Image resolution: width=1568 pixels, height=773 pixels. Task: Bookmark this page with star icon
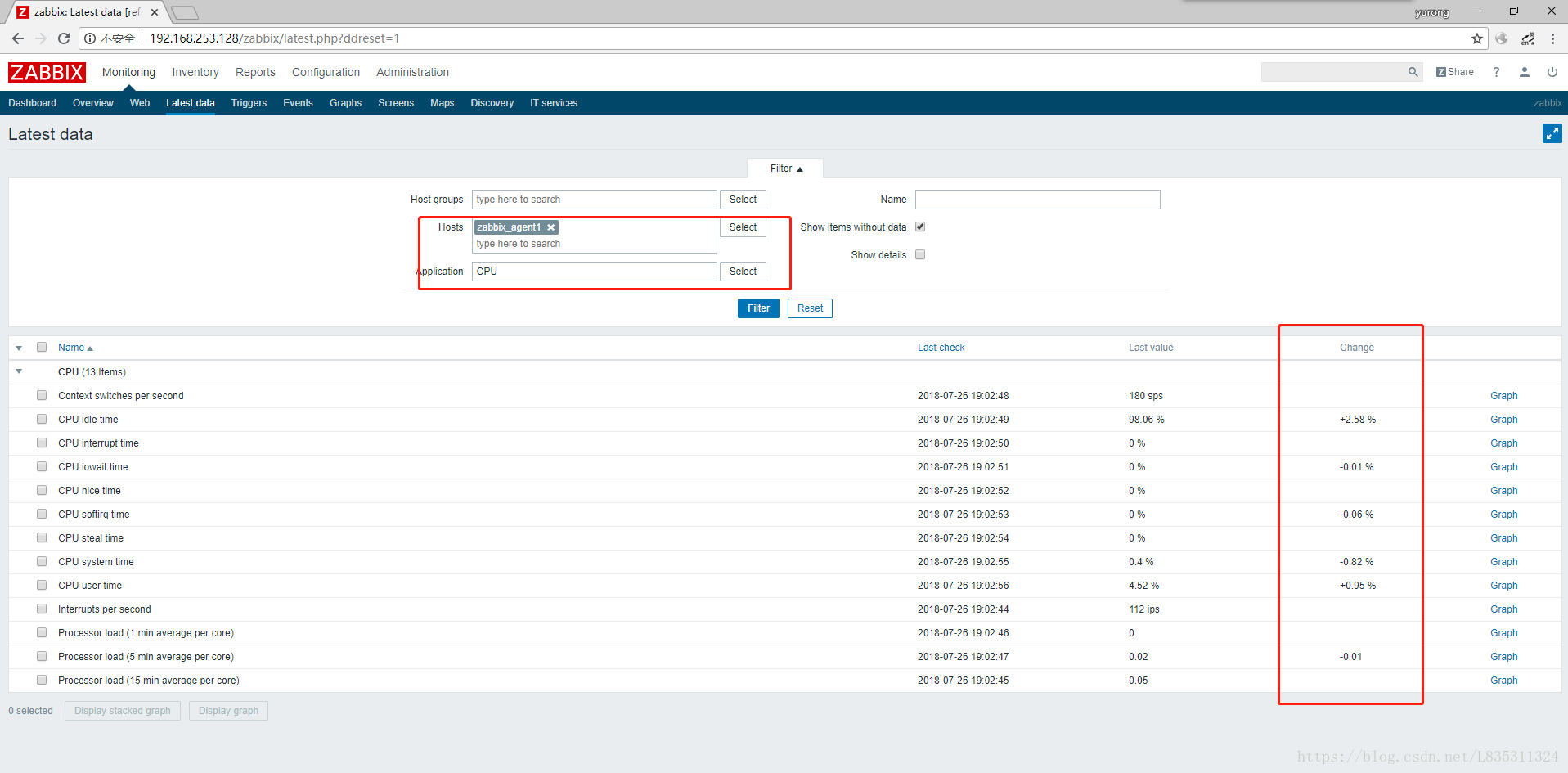[x=1476, y=38]
